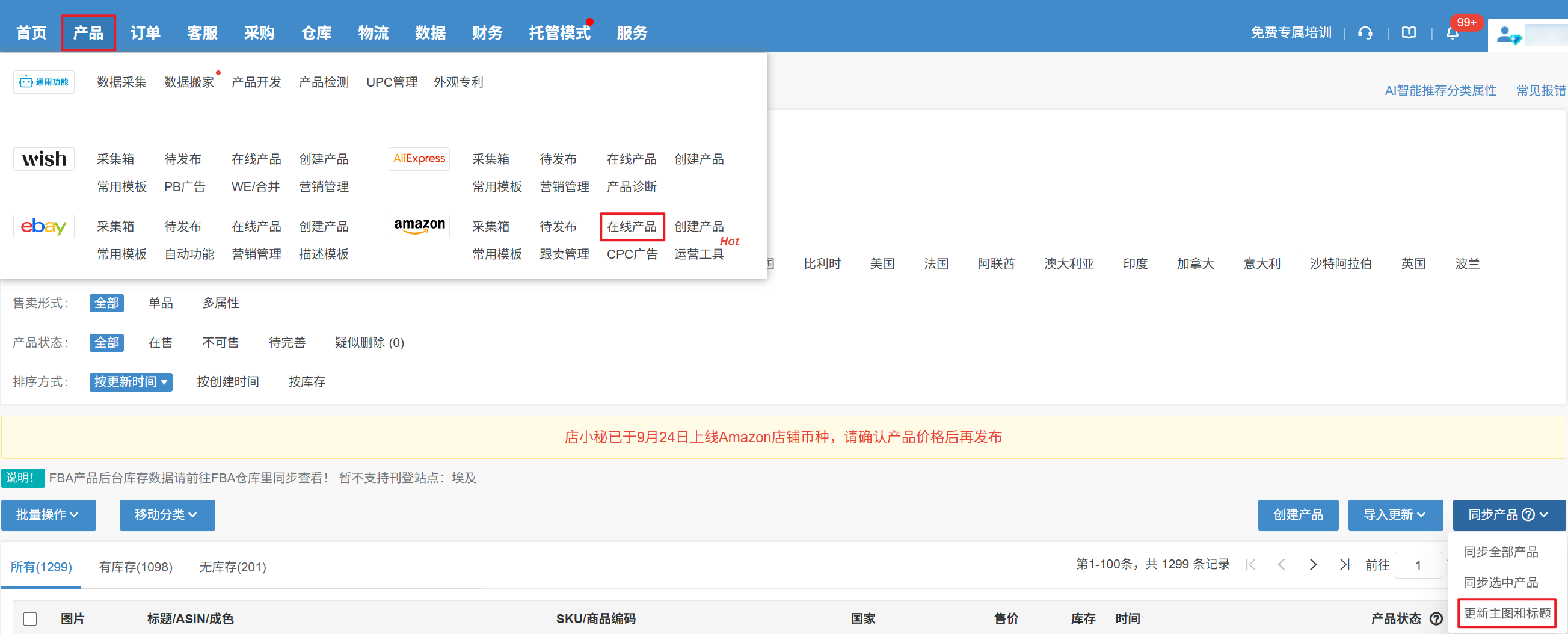Select the 单品 sale format filter
Screen dimensions: 1568x634
[161, 303]
